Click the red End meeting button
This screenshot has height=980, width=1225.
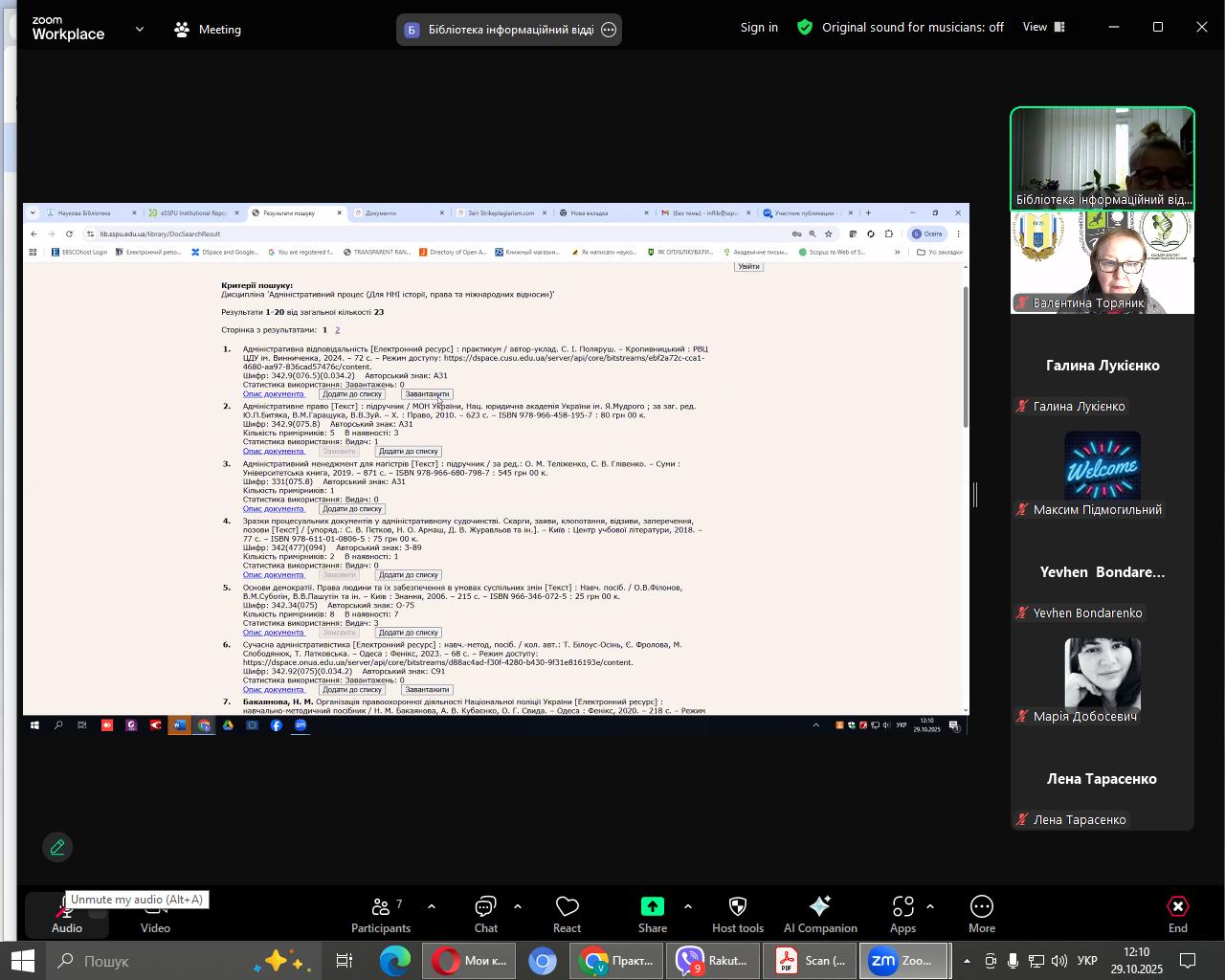point(1177,914)
